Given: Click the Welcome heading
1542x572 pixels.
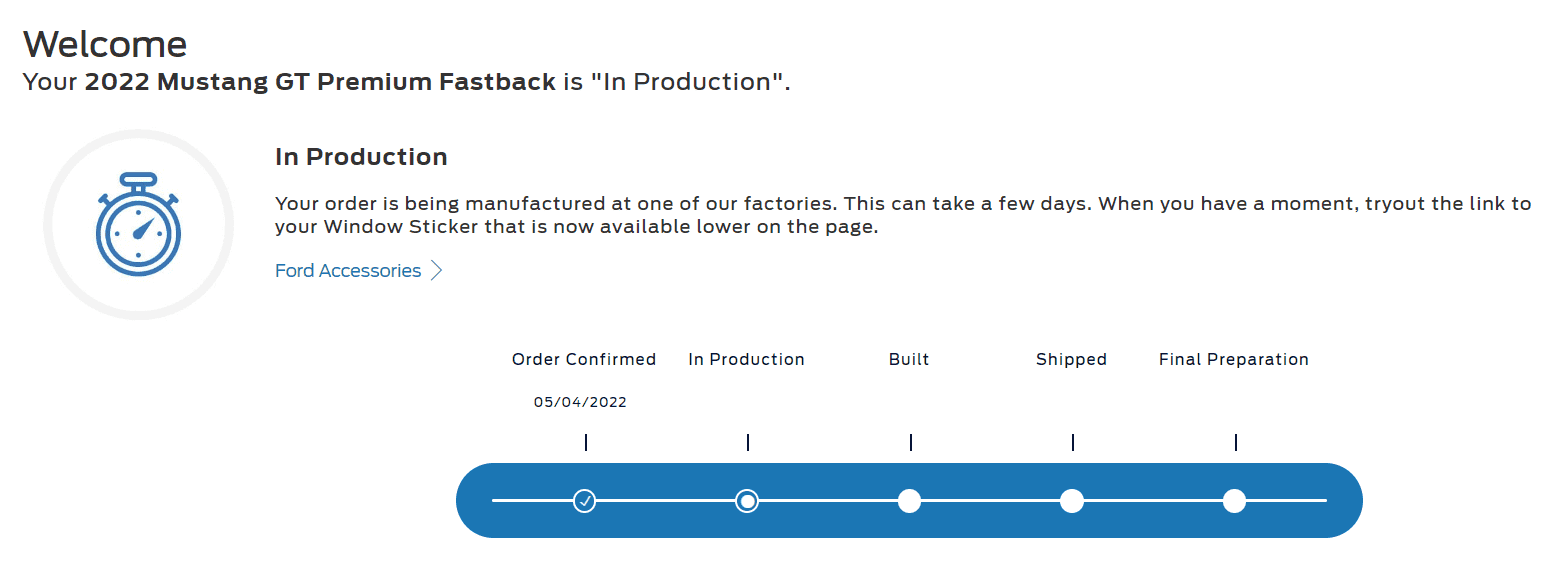Looking at the screenshot, I should tap(105, 44).
